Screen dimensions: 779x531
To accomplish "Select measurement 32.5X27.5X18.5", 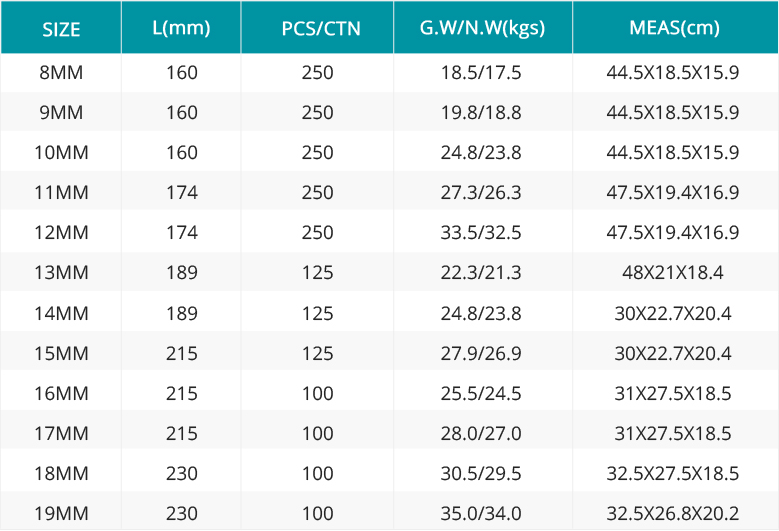I will click(673, 473).
